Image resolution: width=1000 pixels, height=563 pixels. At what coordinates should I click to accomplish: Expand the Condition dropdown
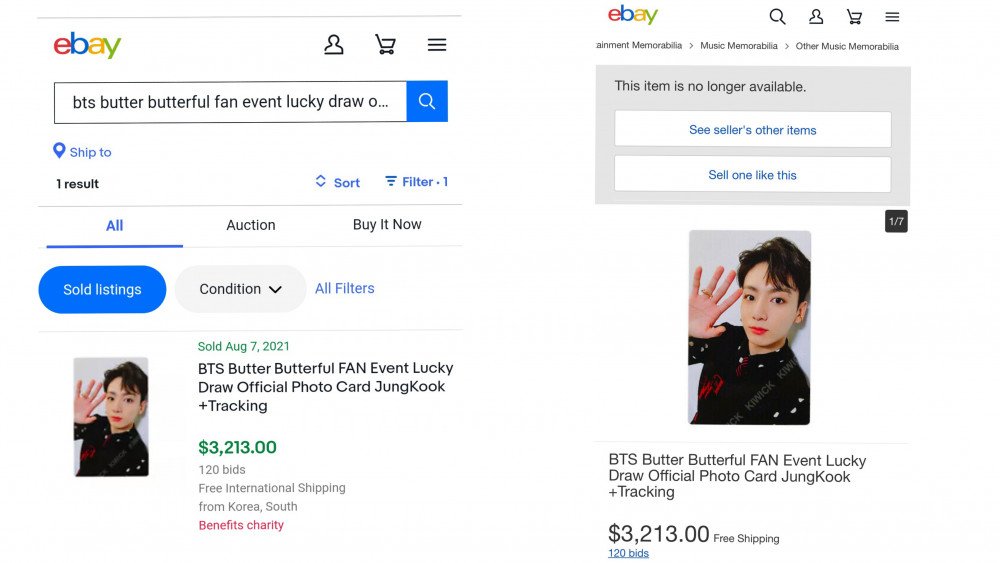point(240,289)
